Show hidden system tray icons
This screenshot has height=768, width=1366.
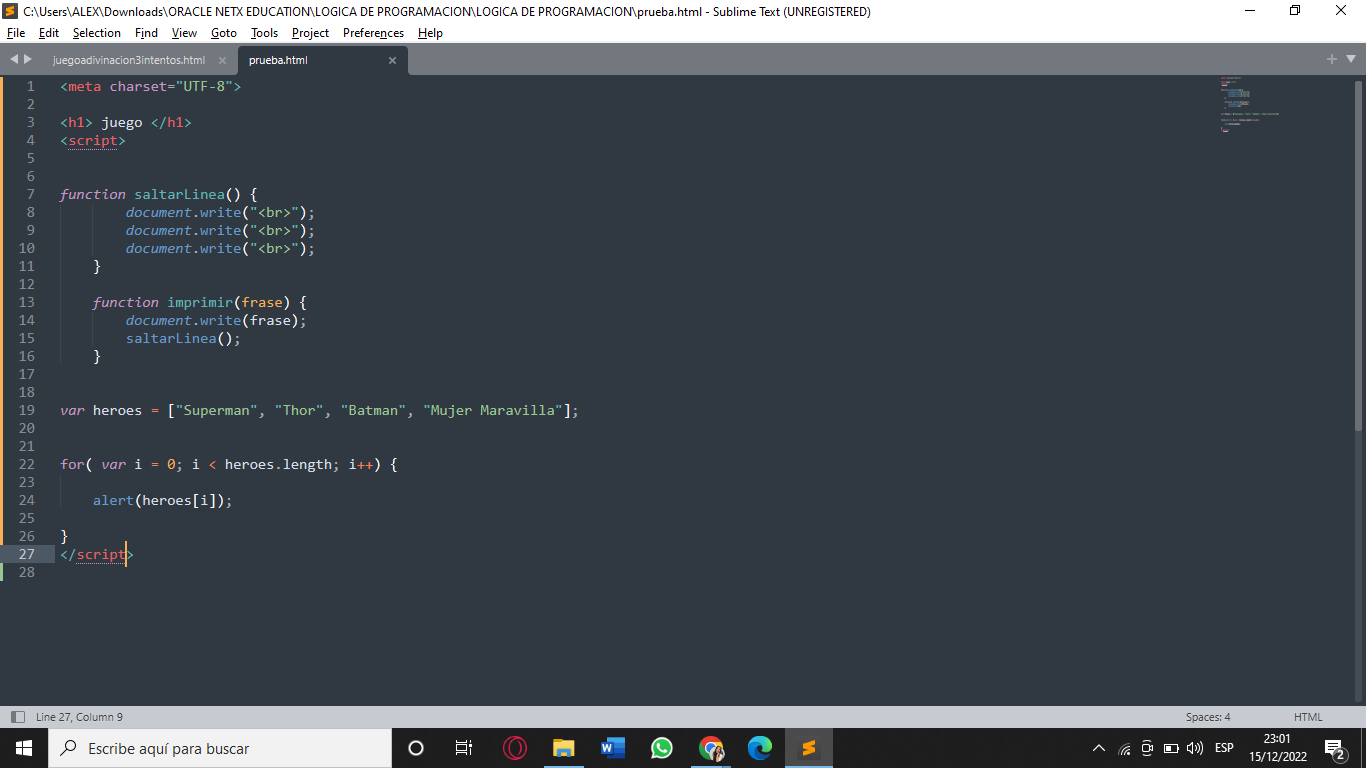pos(1099,748)
